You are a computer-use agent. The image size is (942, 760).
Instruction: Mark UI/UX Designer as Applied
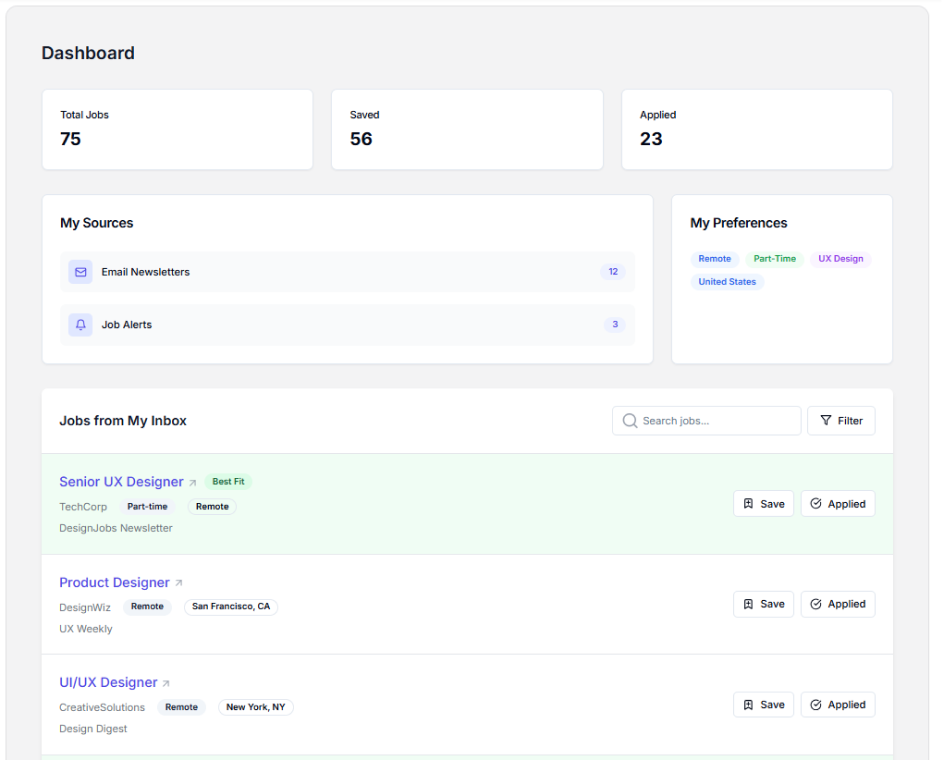coord(838,705)
